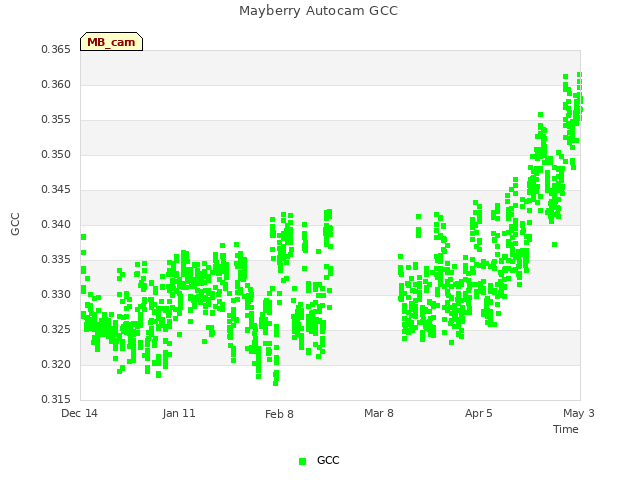Click the 0.350 y-axis label
The image size is (640, 480).
(x=56, y=155)
